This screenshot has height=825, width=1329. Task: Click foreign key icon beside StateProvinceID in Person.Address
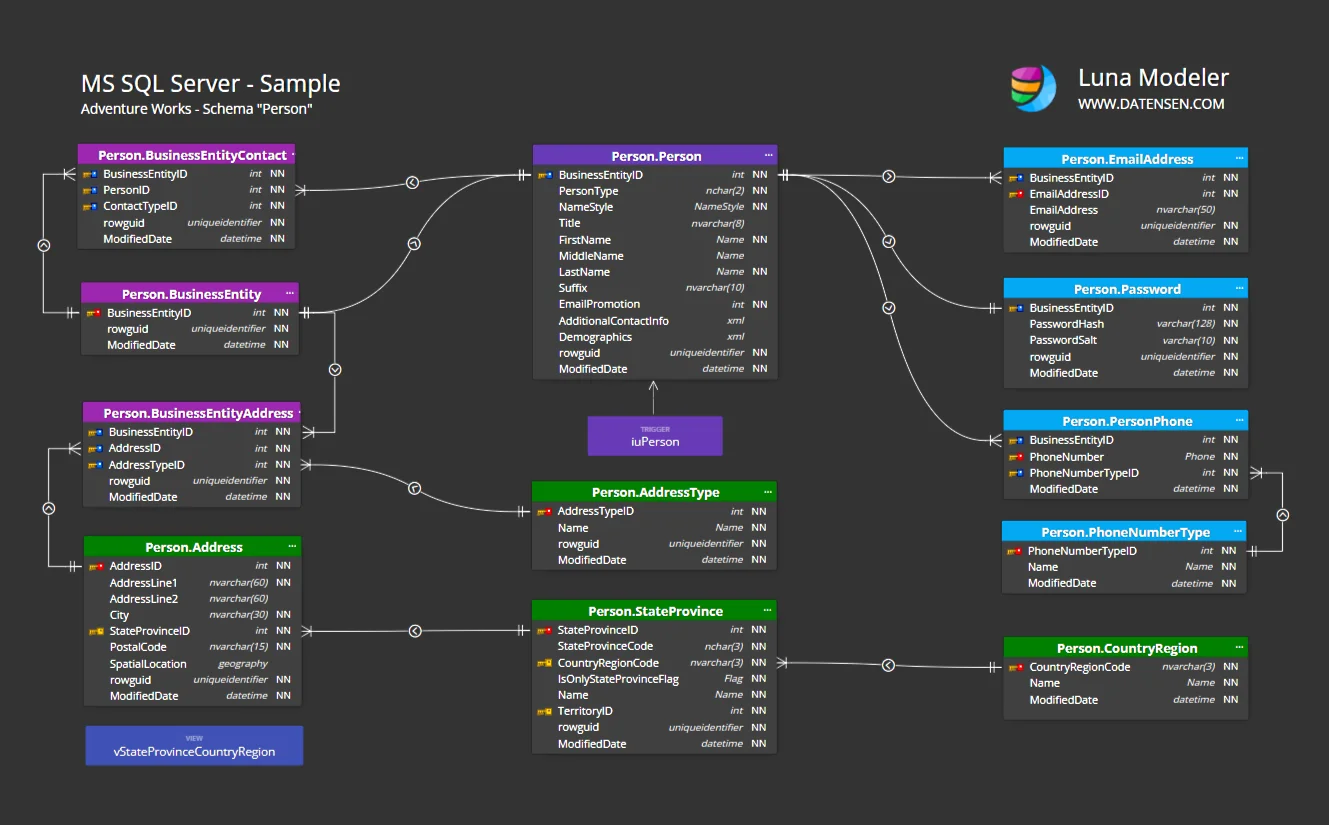pos(96,631)
